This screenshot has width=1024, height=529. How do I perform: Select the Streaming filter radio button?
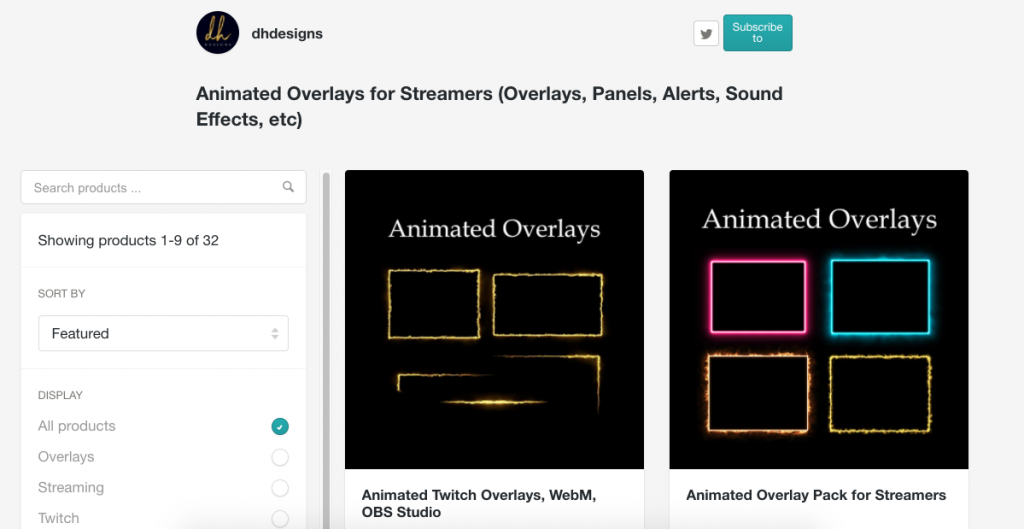(x=280, y=488)
